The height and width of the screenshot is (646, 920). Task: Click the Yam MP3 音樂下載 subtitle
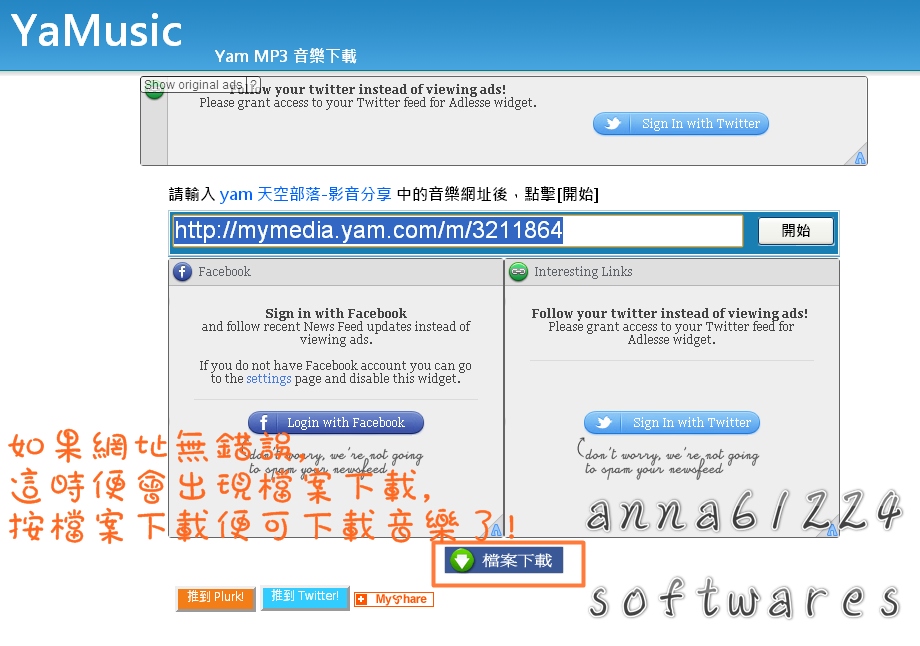(x=286, y=56)
